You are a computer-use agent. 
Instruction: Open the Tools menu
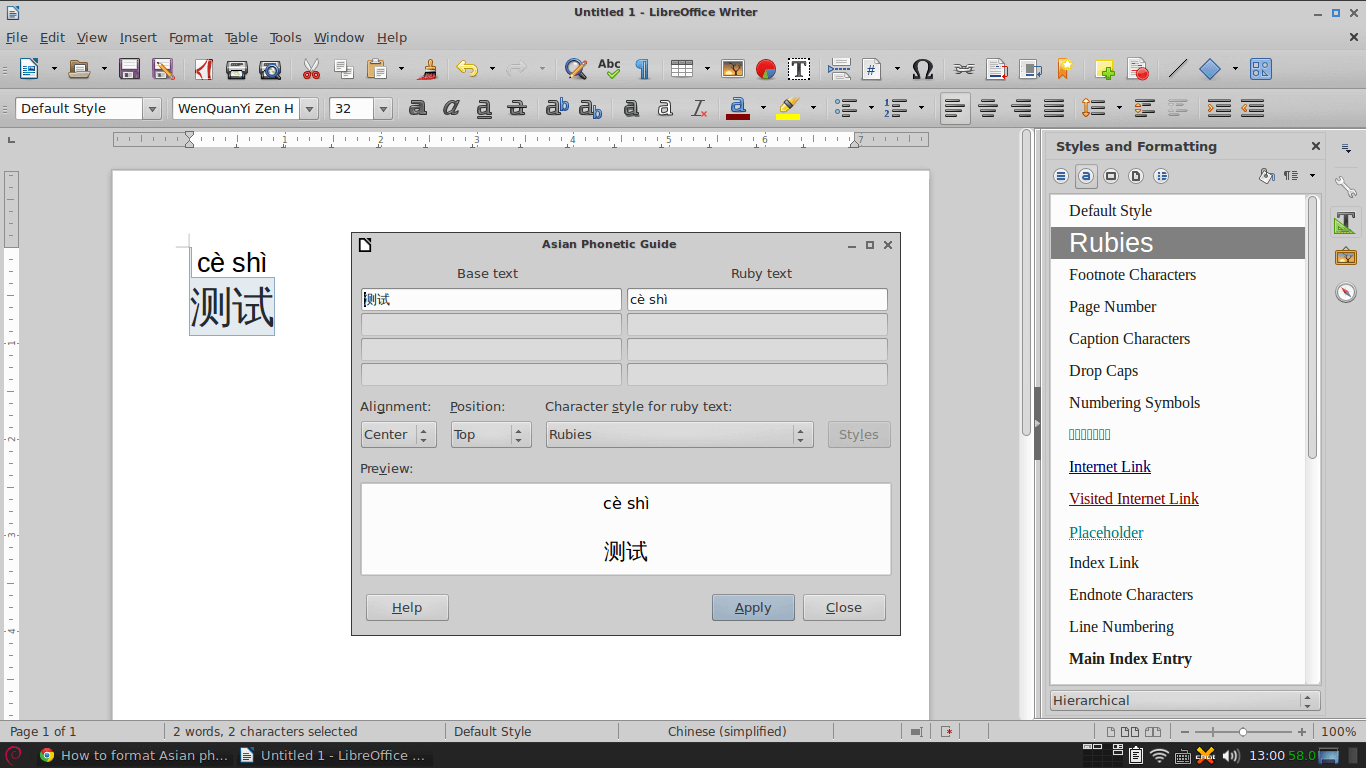(285, 37)
